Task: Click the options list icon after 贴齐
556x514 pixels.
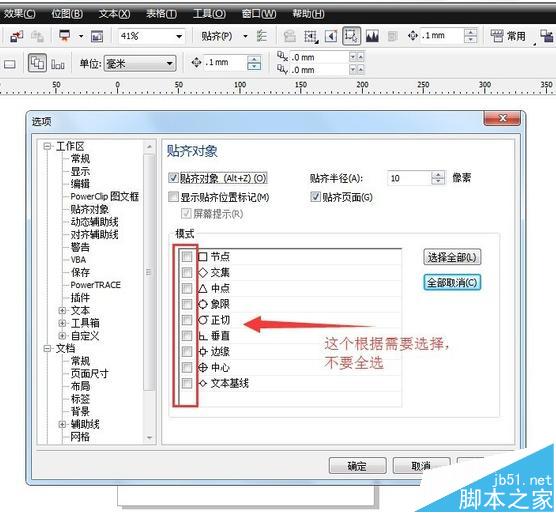Action: click(x=262, y=36)
